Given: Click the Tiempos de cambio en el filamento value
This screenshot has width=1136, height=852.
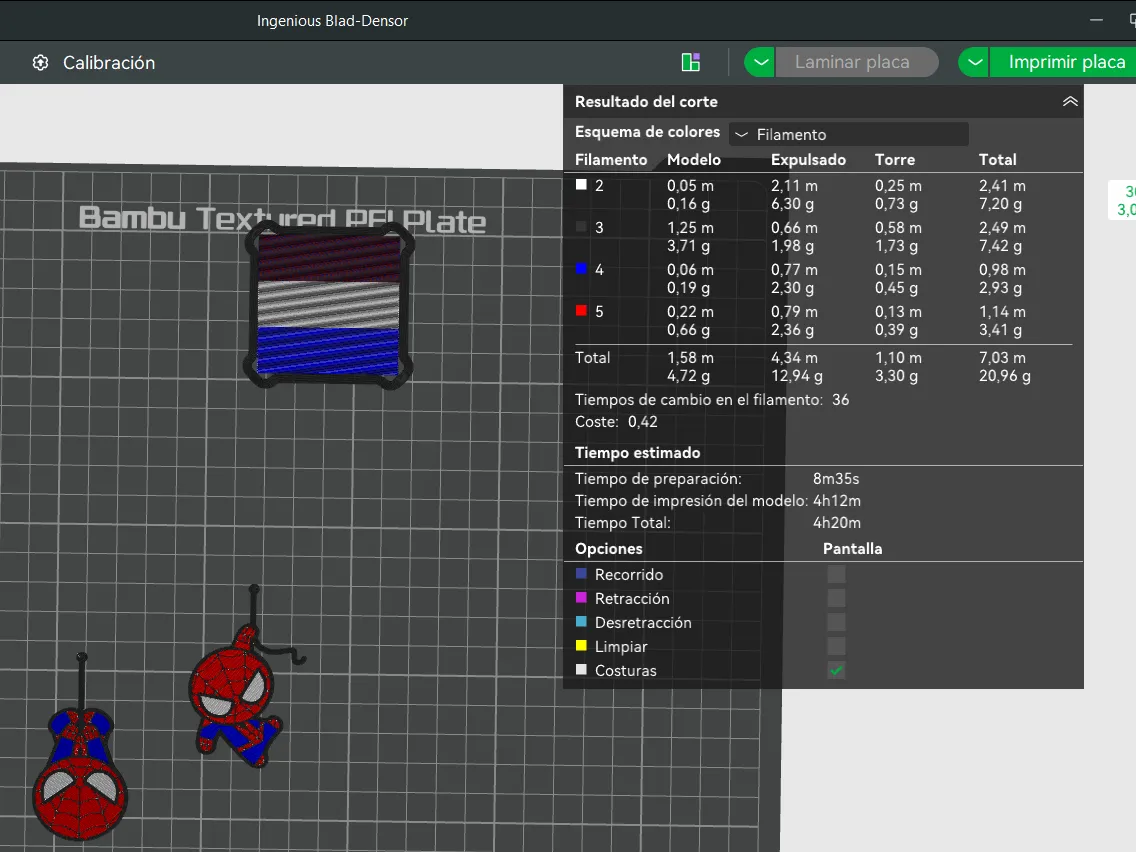Looking at the screenshot, I should 840,400.
